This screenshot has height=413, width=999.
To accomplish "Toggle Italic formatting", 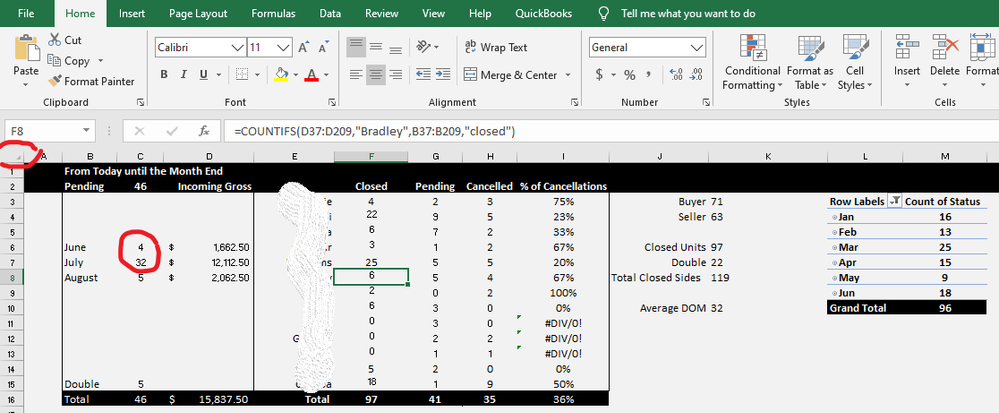I will 183,75.
